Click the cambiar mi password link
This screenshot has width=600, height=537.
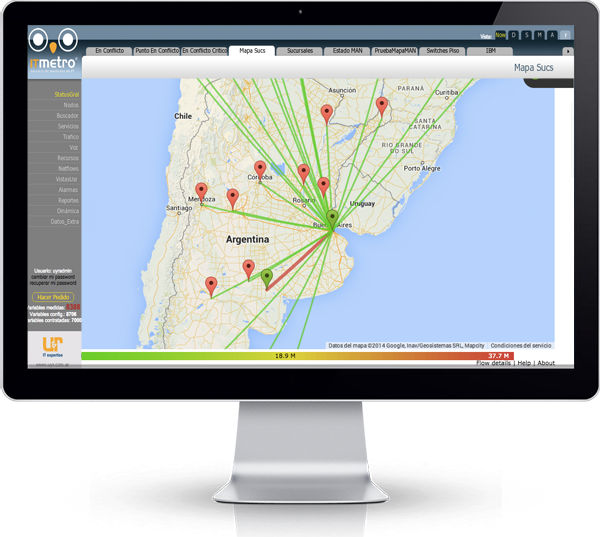[53, 277]
